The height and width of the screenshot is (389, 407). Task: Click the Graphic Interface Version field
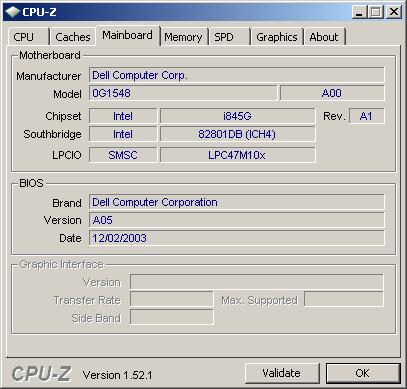coord(257,282)
